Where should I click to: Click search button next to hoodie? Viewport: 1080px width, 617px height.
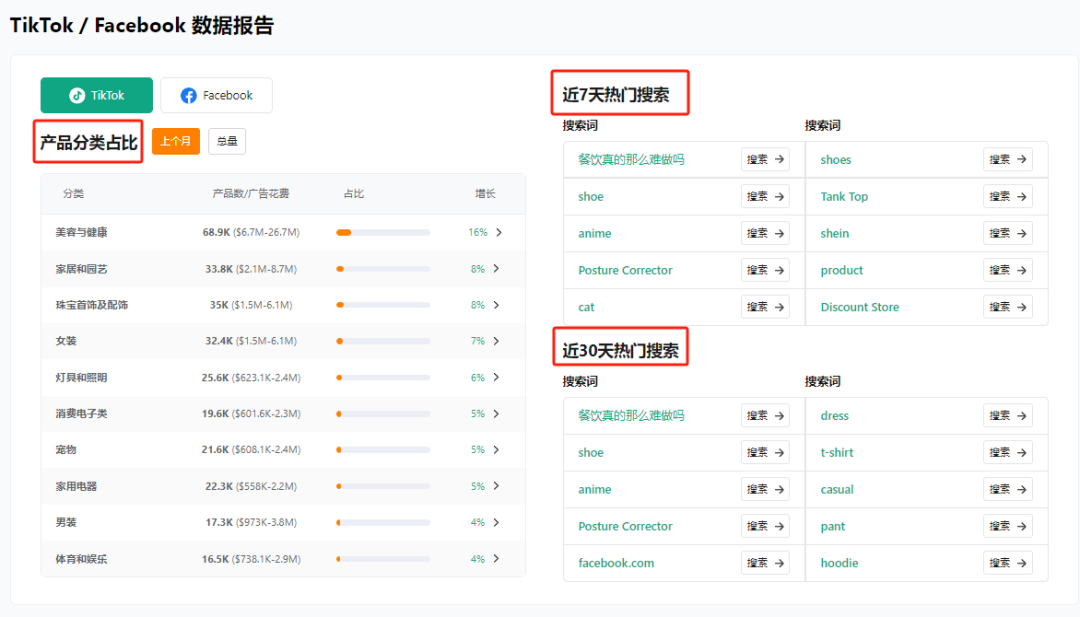(x=1007, y=563)
